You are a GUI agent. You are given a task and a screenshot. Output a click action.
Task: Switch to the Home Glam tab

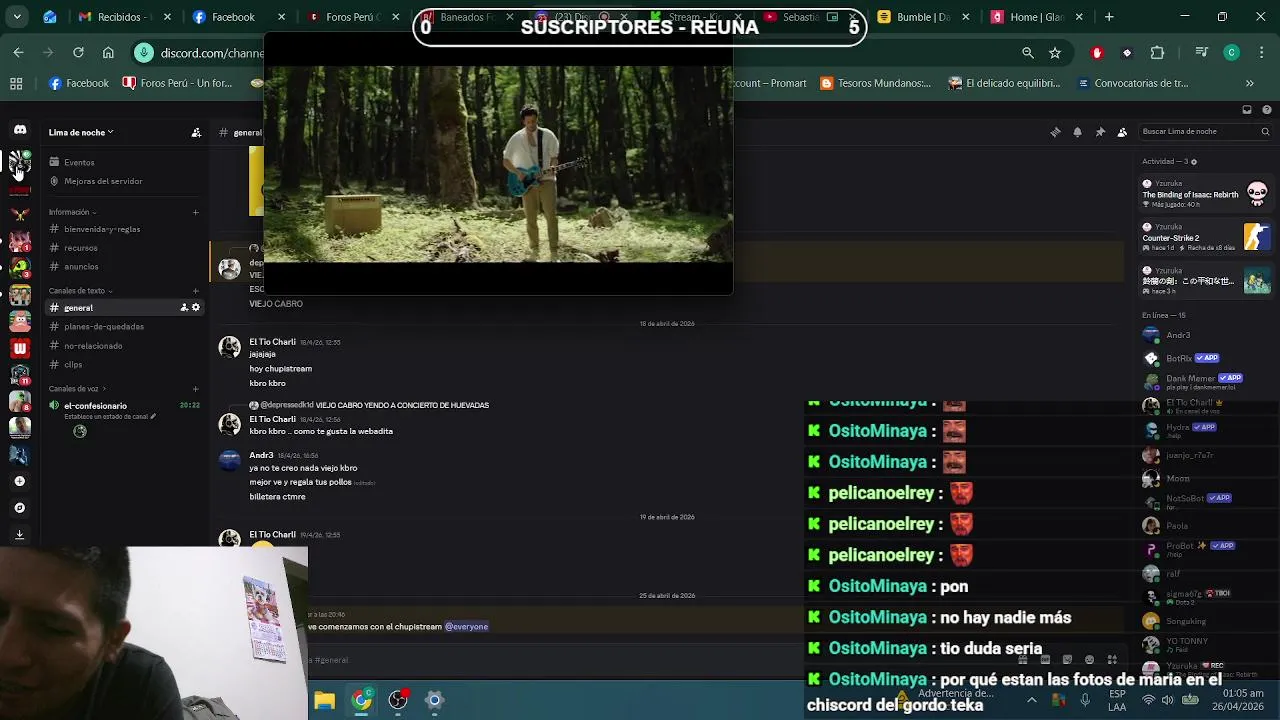click(x=1037, y=17)
